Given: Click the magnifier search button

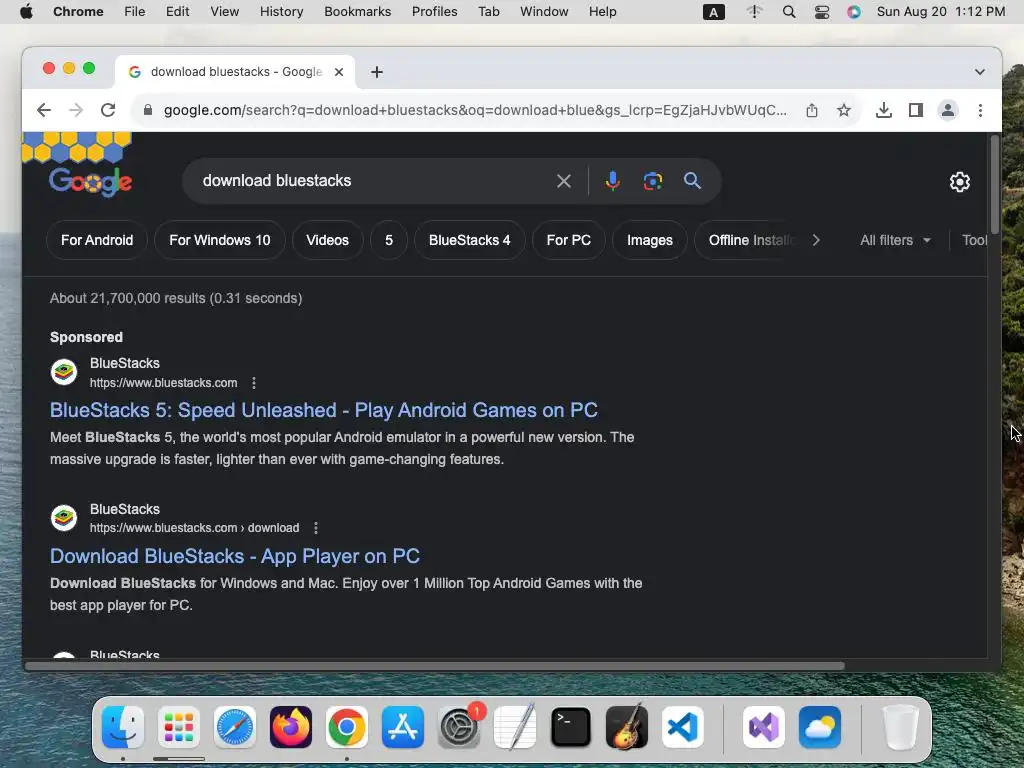Looking at the screenshot, I should coord(692,181).
